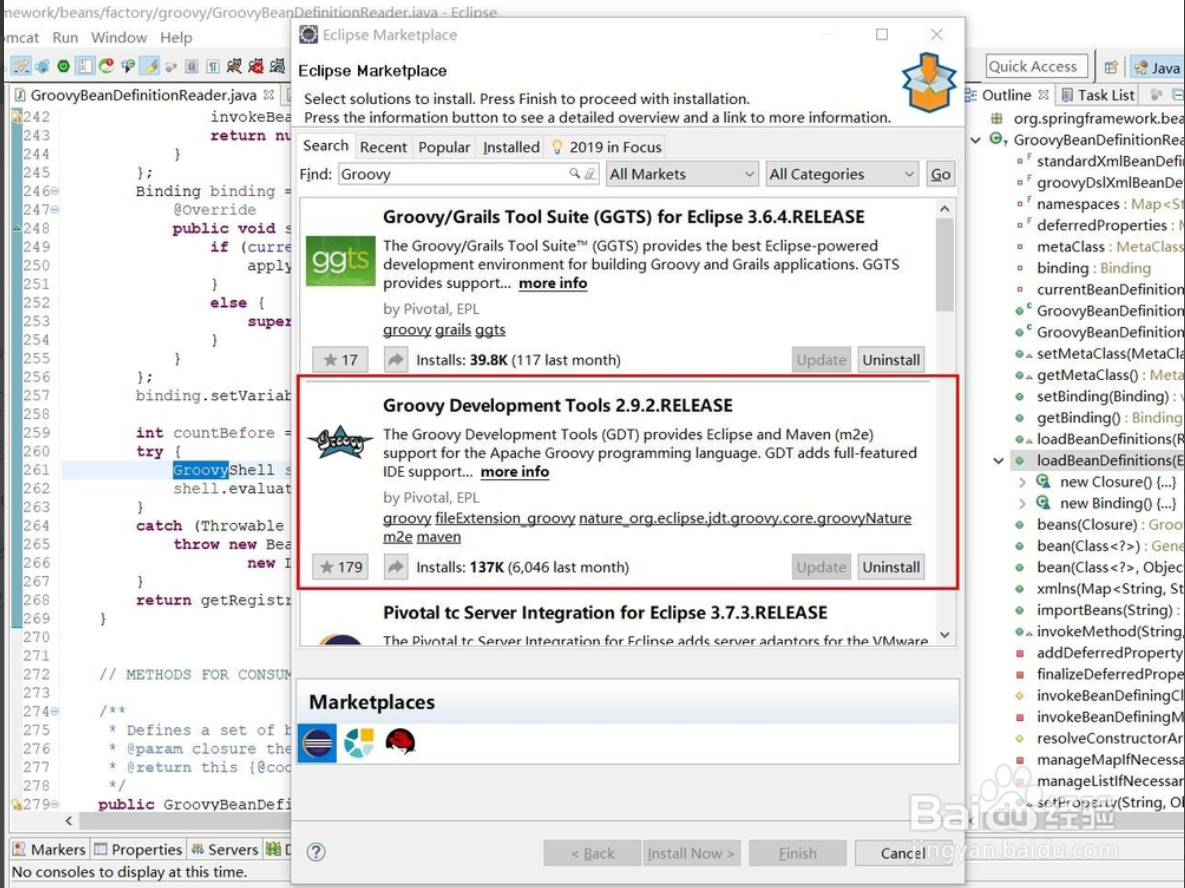Collapse the Javadoc fold at line 274
Screen dimensions: 1185x888
54,711
